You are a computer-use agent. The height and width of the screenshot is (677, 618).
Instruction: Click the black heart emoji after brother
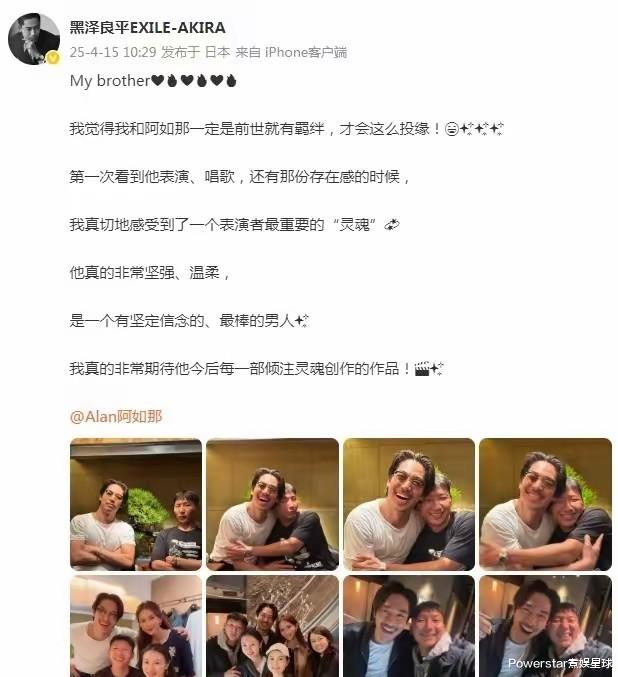tap(158, 80)
